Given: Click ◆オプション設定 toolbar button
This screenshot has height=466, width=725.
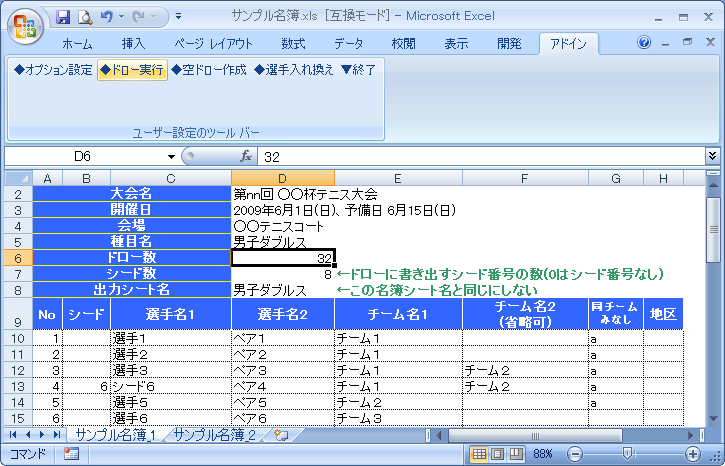Looking at the screenshot, I should pos(53,70).
